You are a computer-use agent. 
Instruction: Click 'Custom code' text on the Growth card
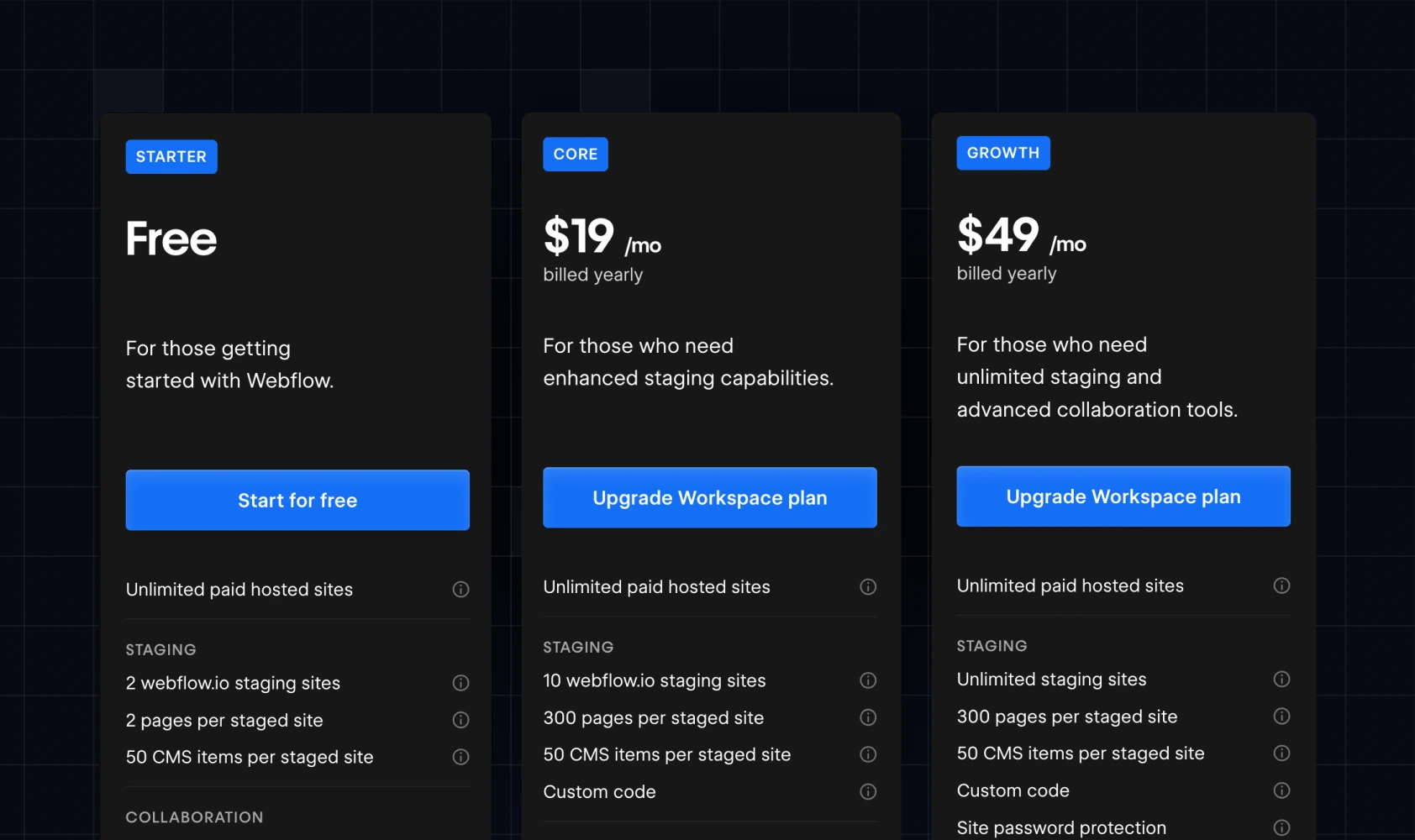click(x=1013, y=790)
